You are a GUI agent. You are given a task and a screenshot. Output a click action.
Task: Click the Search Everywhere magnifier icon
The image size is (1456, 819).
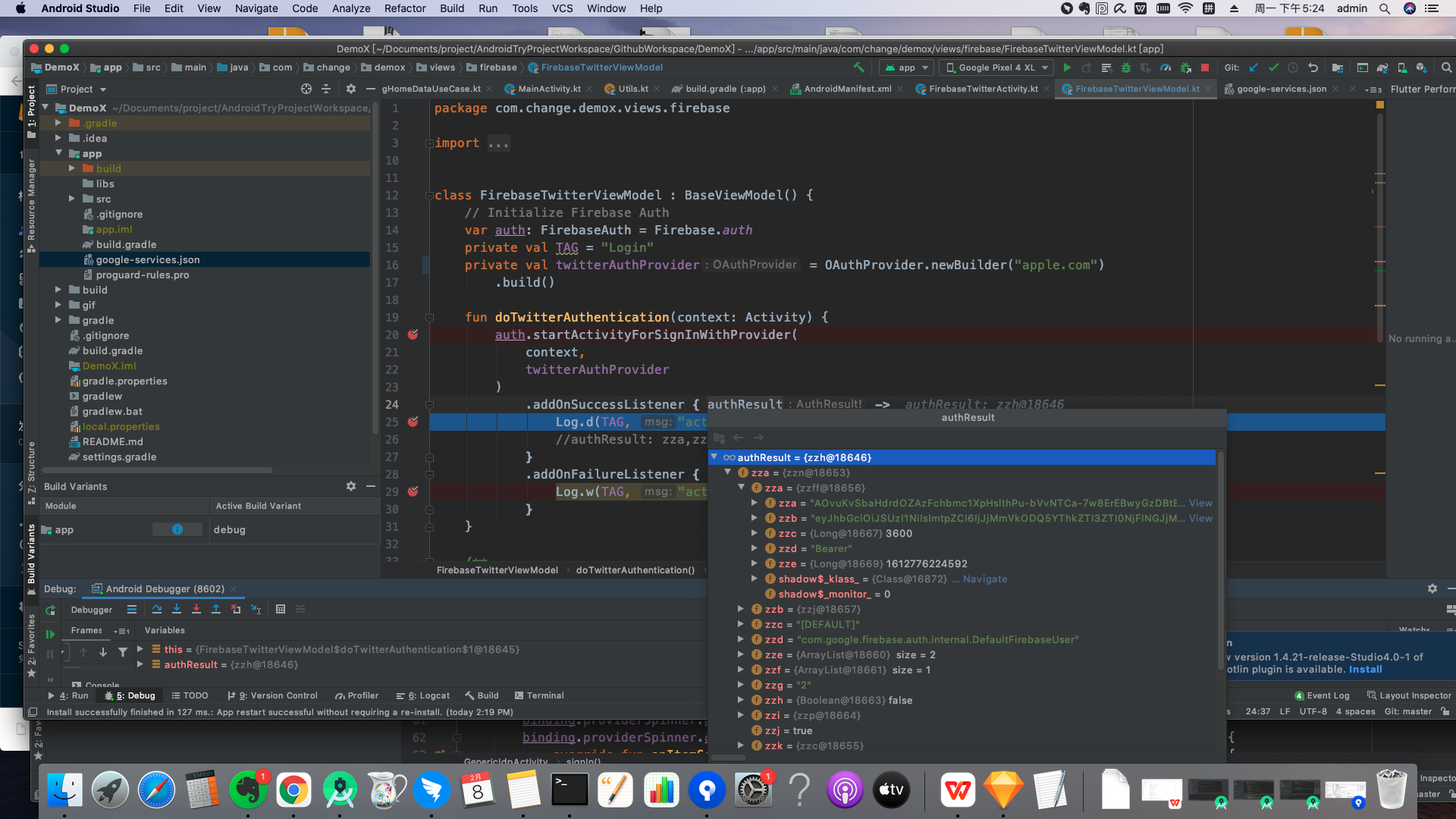[1446, 67]
